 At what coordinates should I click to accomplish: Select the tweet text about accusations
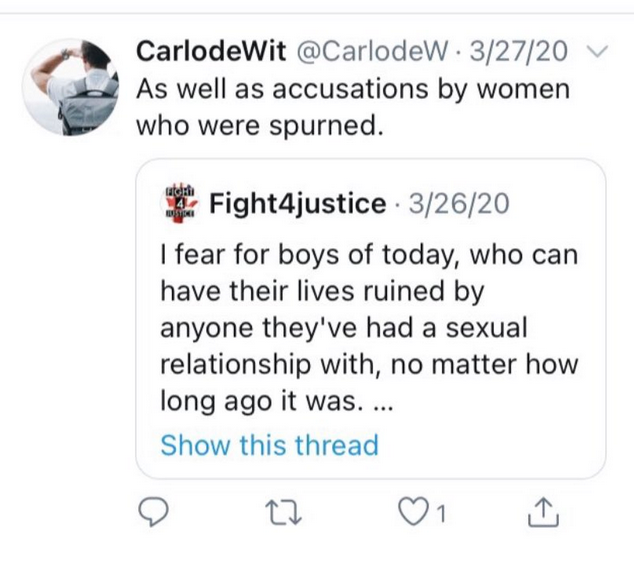pos(353,107)
